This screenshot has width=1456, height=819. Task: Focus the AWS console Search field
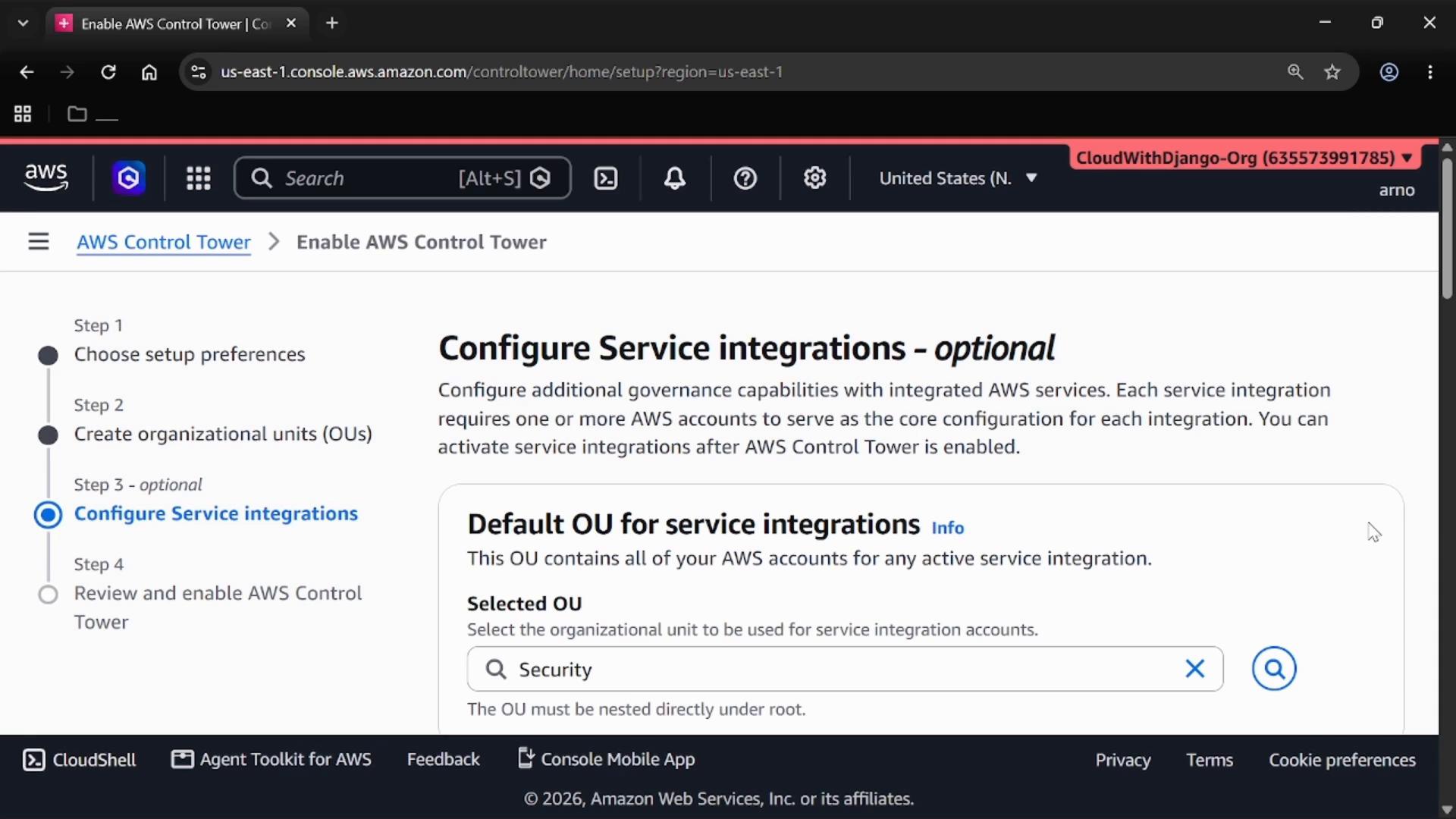(403, 178)
